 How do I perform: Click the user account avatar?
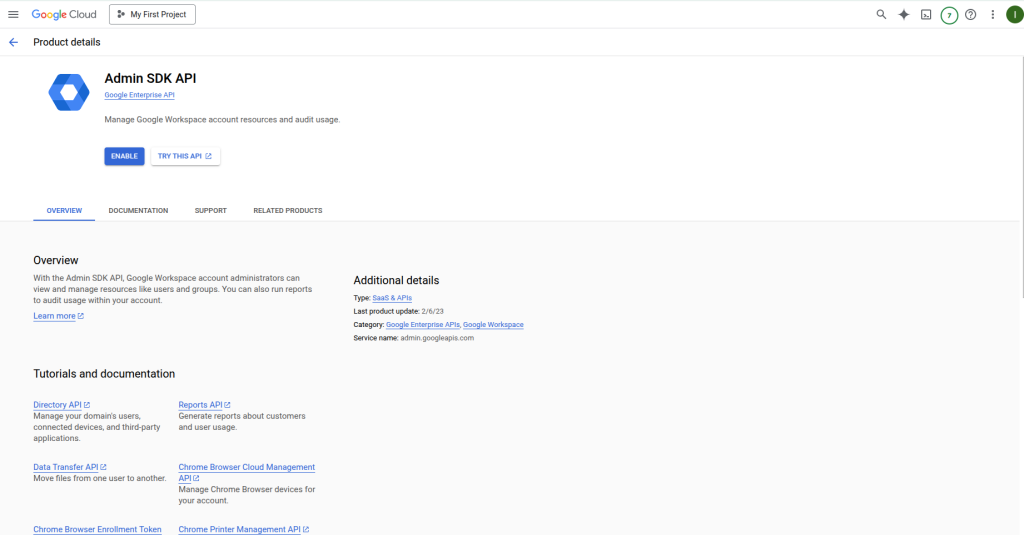(1013, 14)
